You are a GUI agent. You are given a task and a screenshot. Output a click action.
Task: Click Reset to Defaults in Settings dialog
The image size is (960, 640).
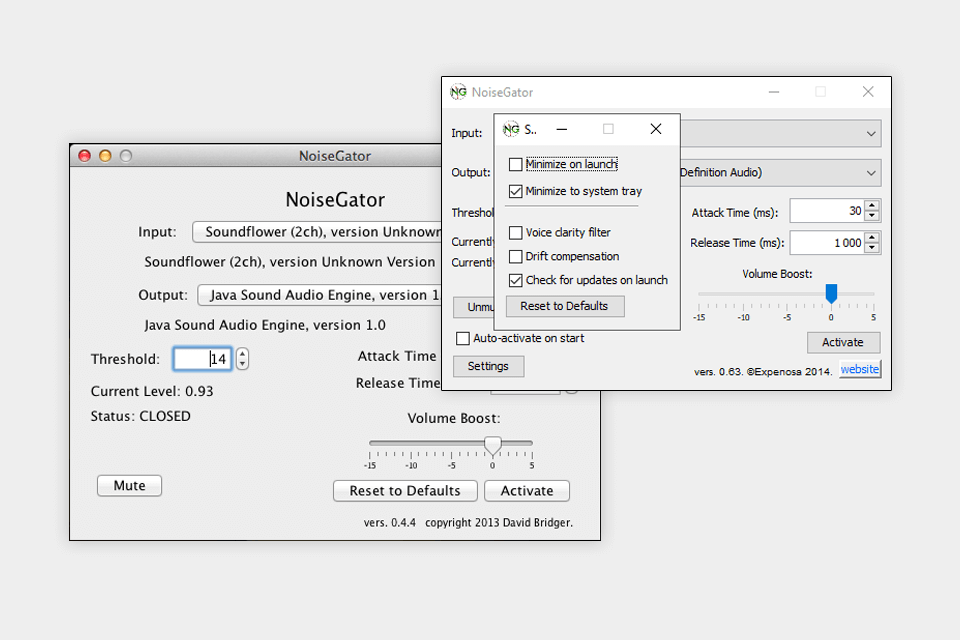(564, 306)
